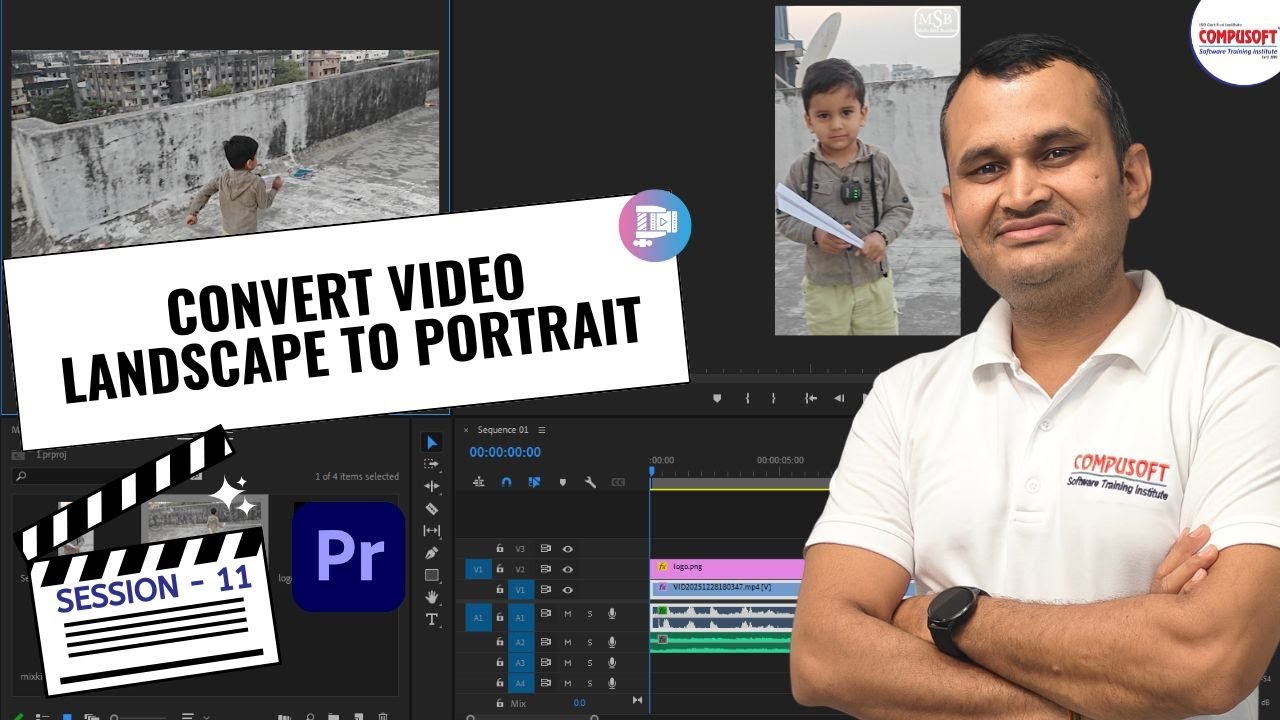Select the Hand tool
1280x720 pixels.
[432, 597]
